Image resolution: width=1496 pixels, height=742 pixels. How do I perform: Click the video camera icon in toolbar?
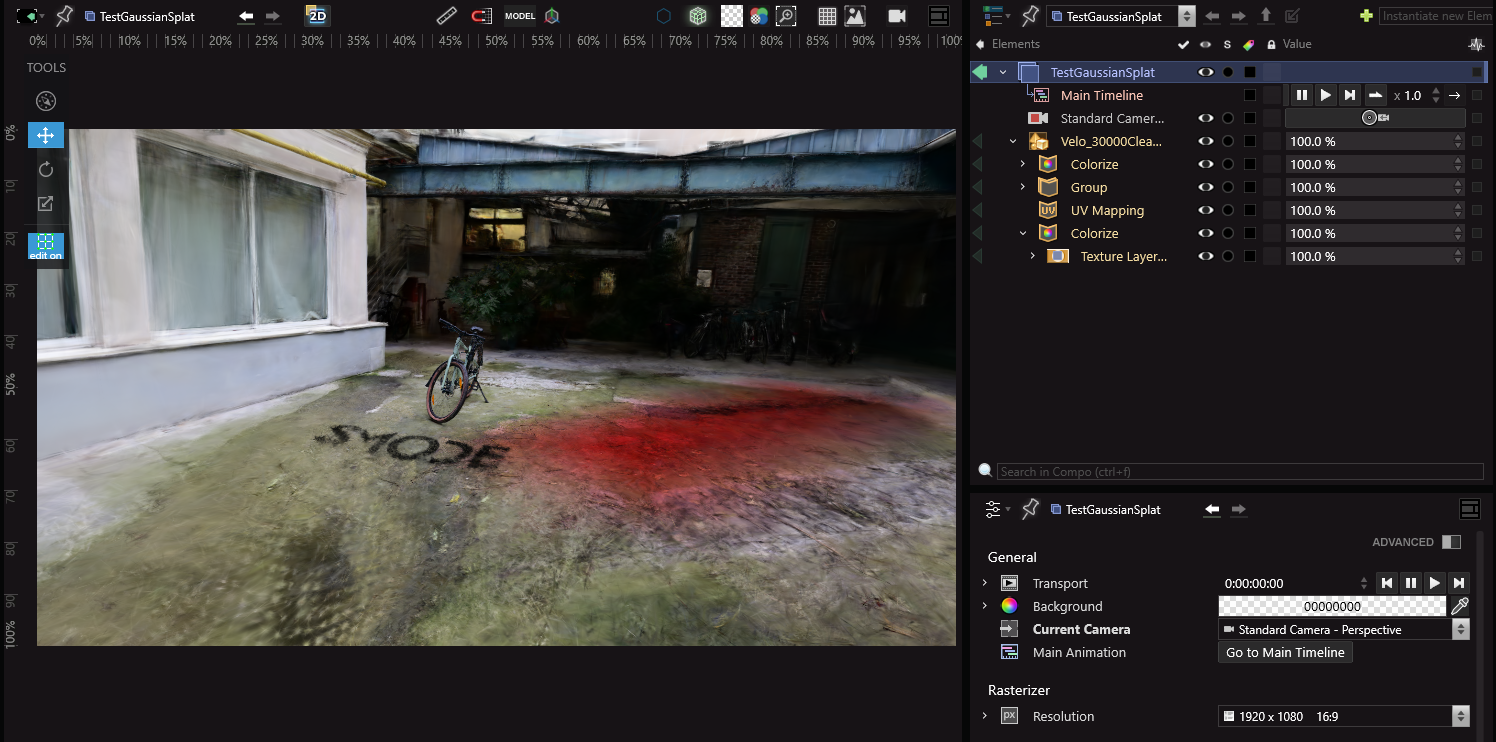(x=896, y=16)
